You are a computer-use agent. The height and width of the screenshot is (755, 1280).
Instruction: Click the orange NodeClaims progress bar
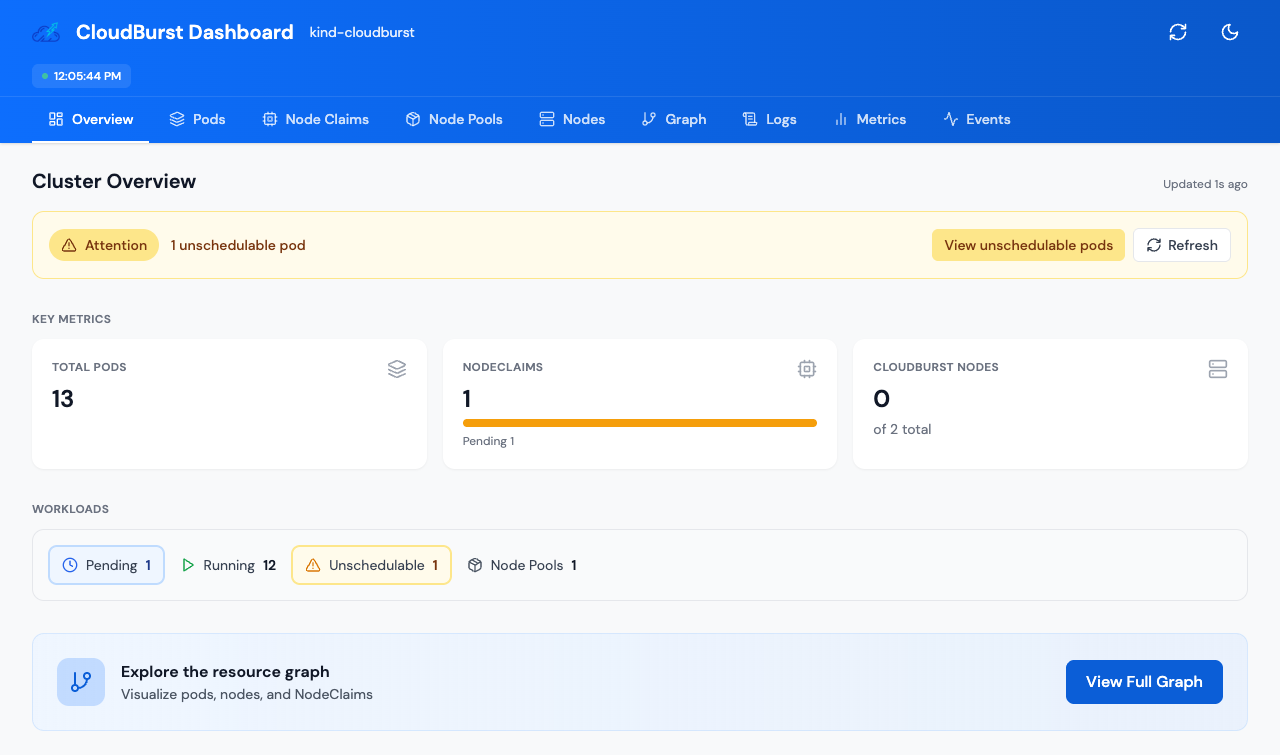[x=640, y=423]
